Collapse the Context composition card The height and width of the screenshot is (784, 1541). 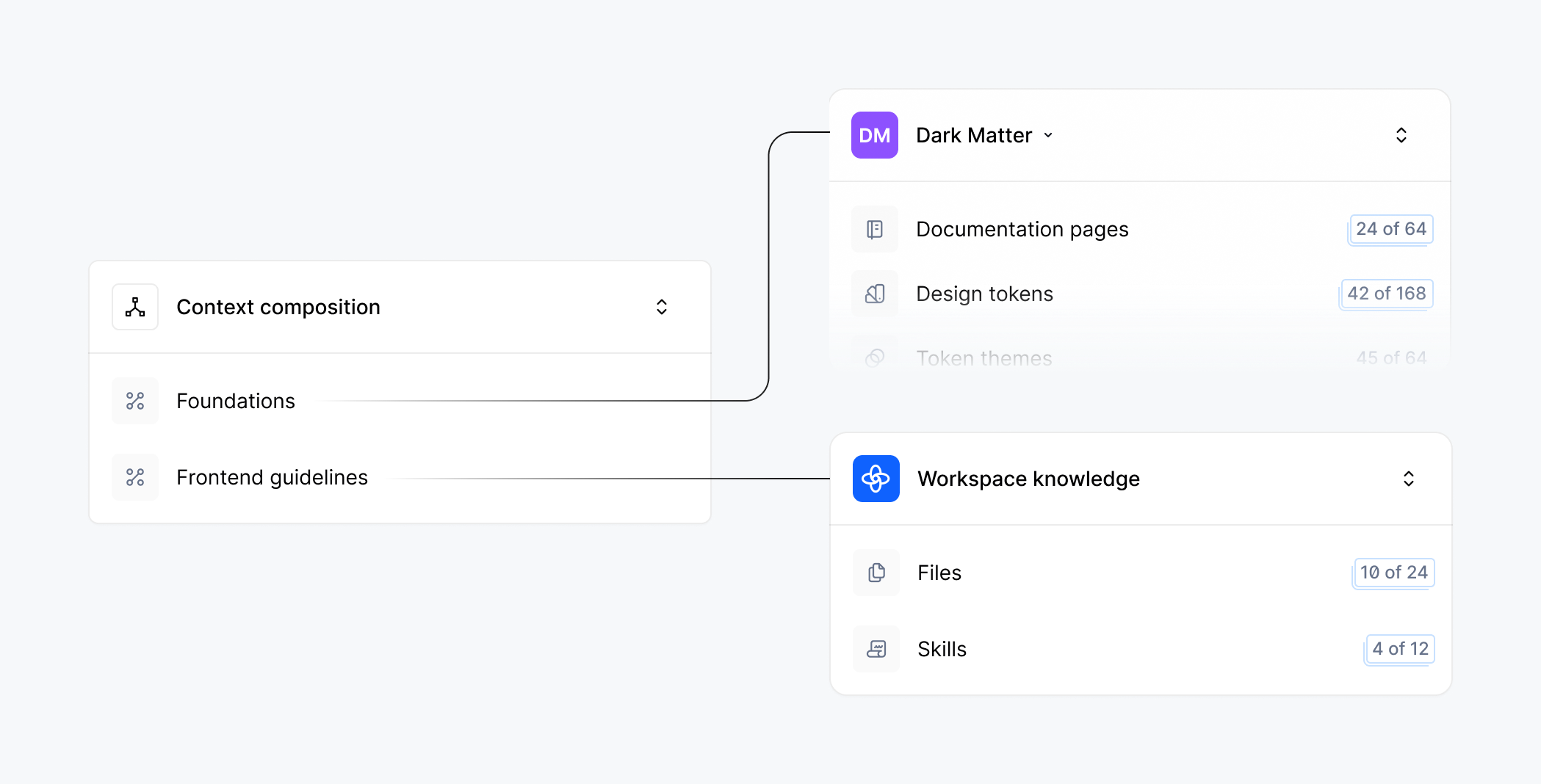(662, 307)
